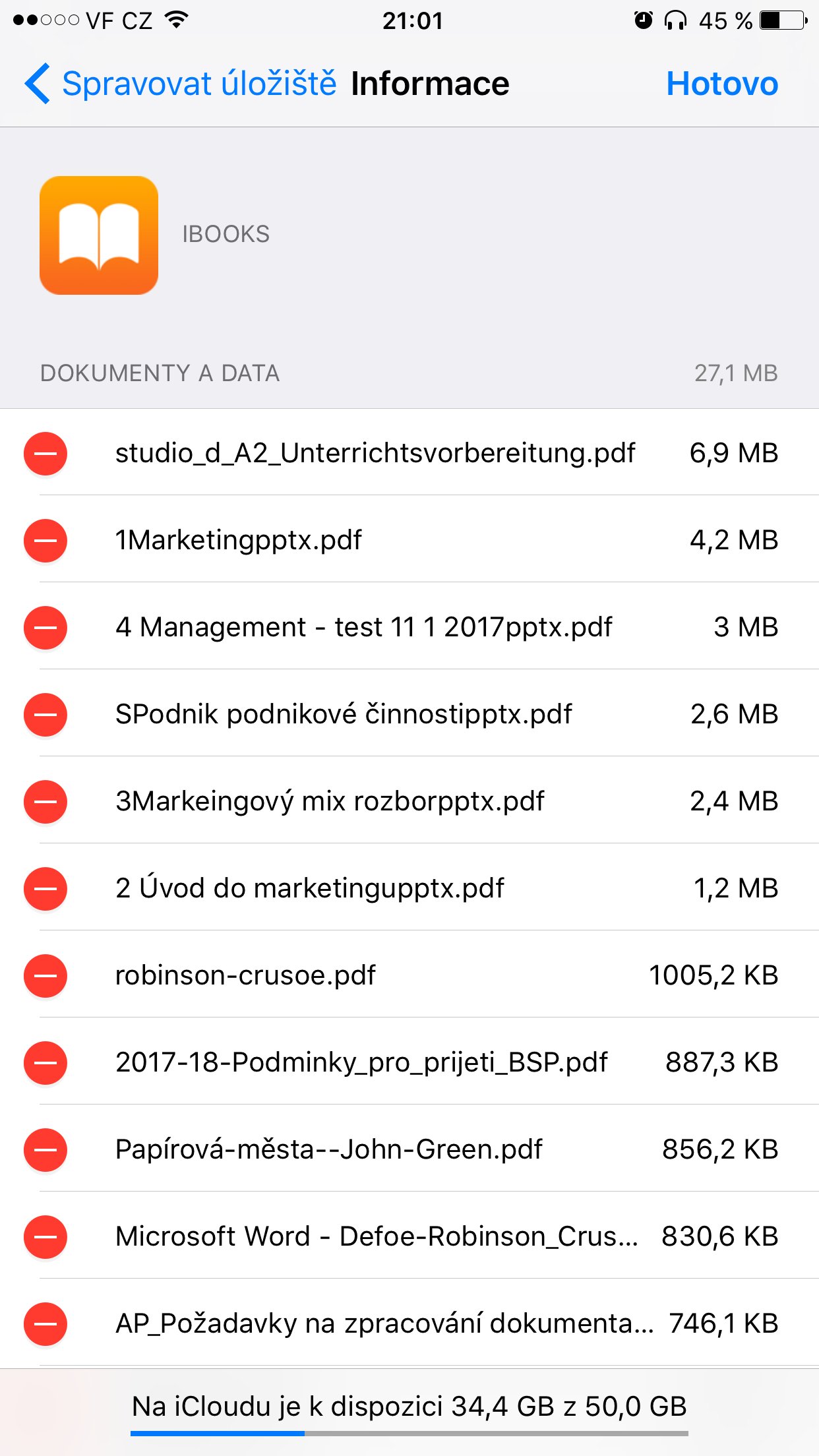This screenshot has height=1456, width=819.
Task: Tap minus icon beside 3Markeingový mix rozborpptx.pdf
Action: (45, 802)
